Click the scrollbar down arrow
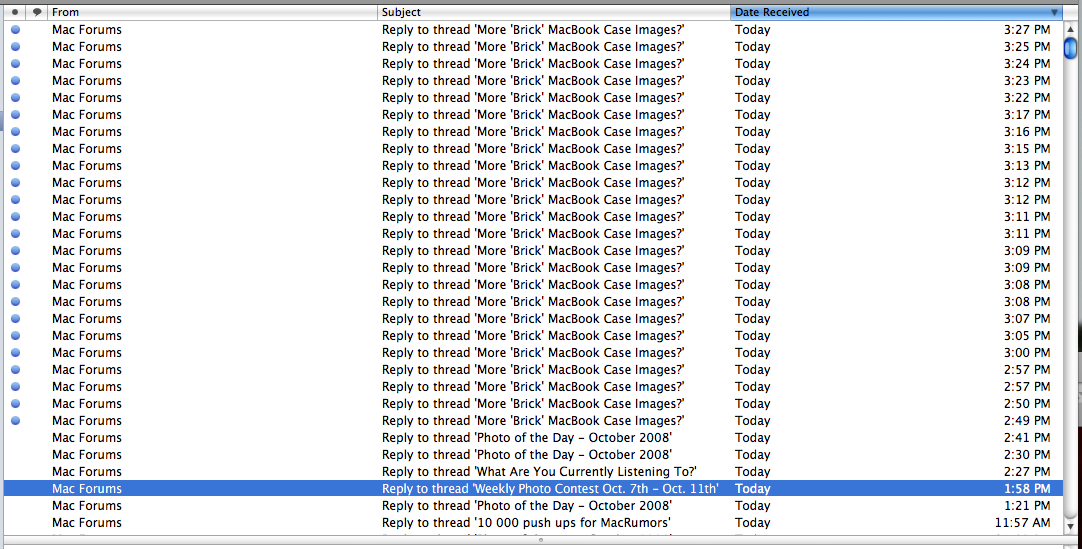The image size is (1082, 549). pyautogui.click(x=1070, y=526)
